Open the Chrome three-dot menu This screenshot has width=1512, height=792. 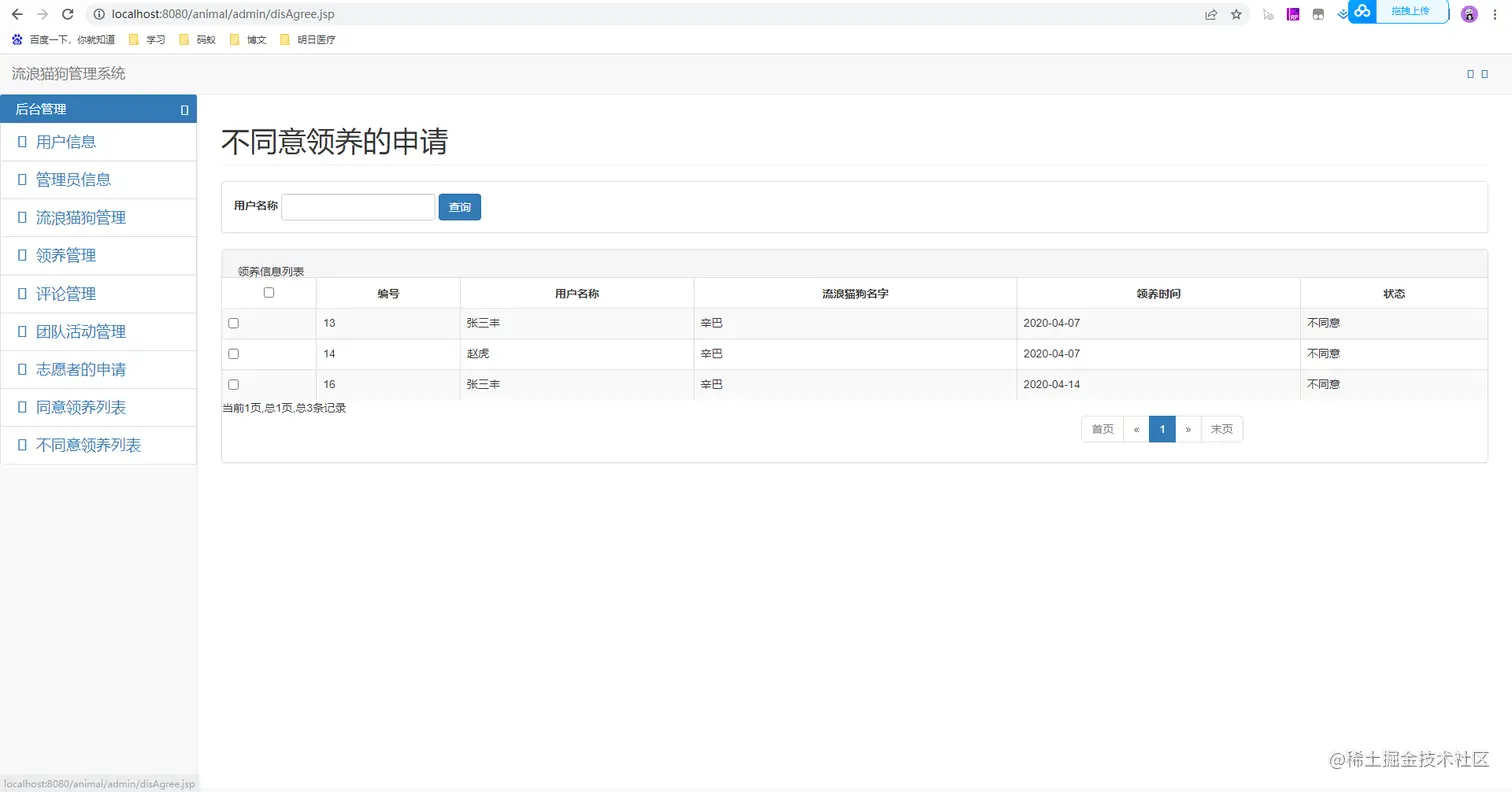1495,14
